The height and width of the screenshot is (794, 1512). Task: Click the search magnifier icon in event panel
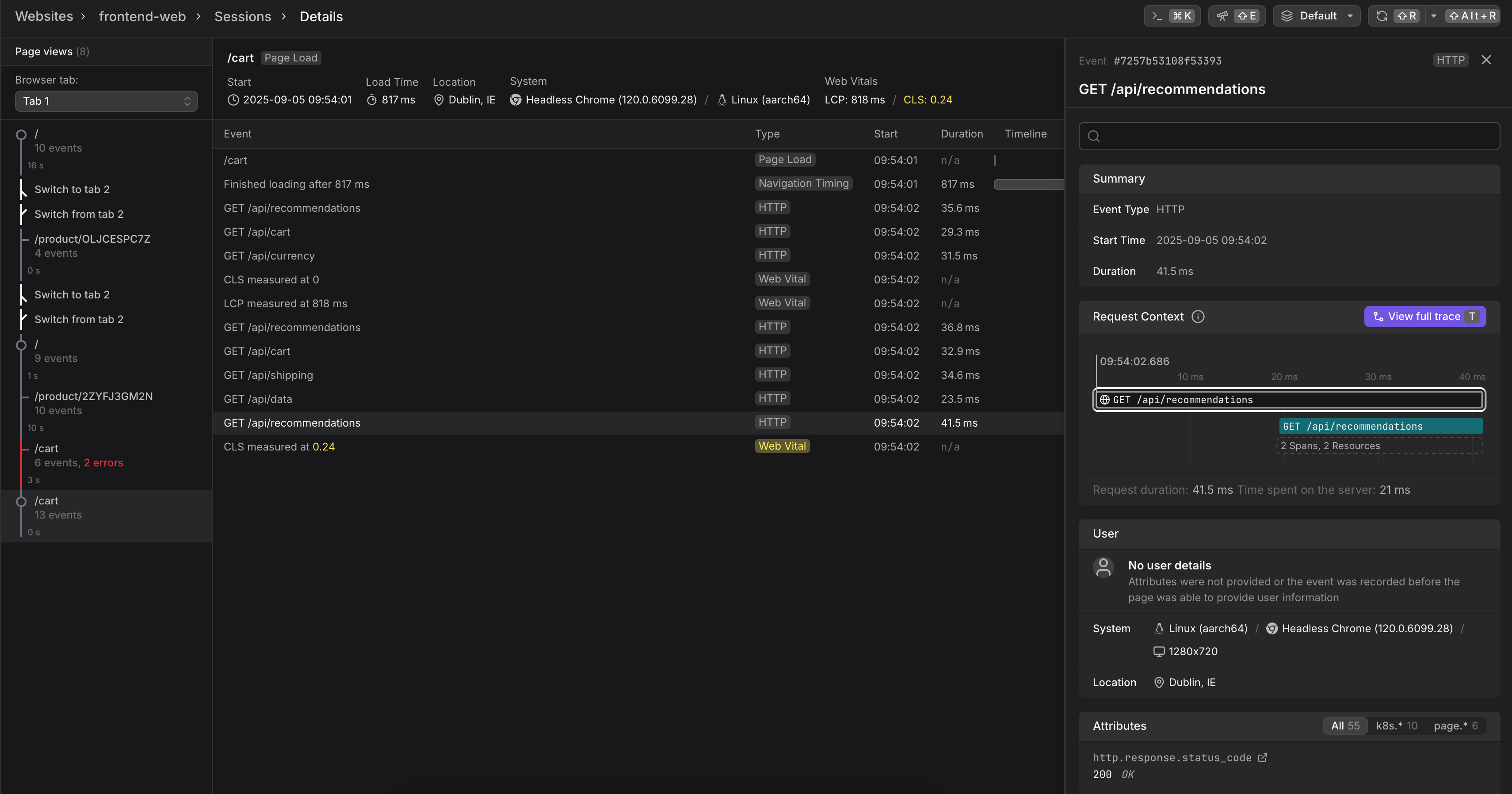point(1093,136)
